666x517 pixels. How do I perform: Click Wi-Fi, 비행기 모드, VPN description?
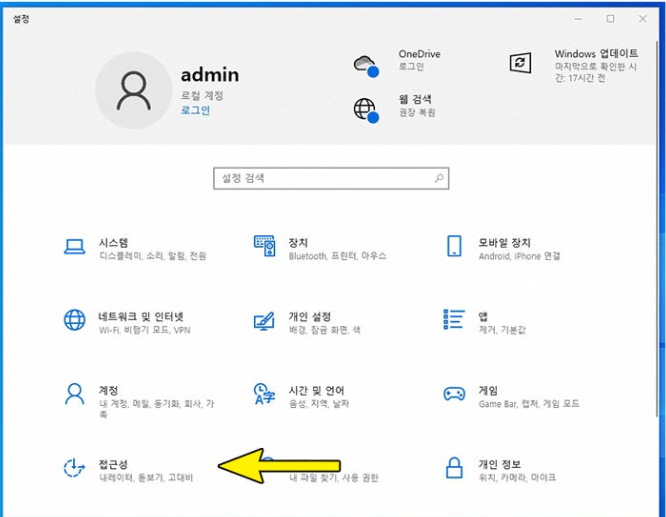[144, 330]
